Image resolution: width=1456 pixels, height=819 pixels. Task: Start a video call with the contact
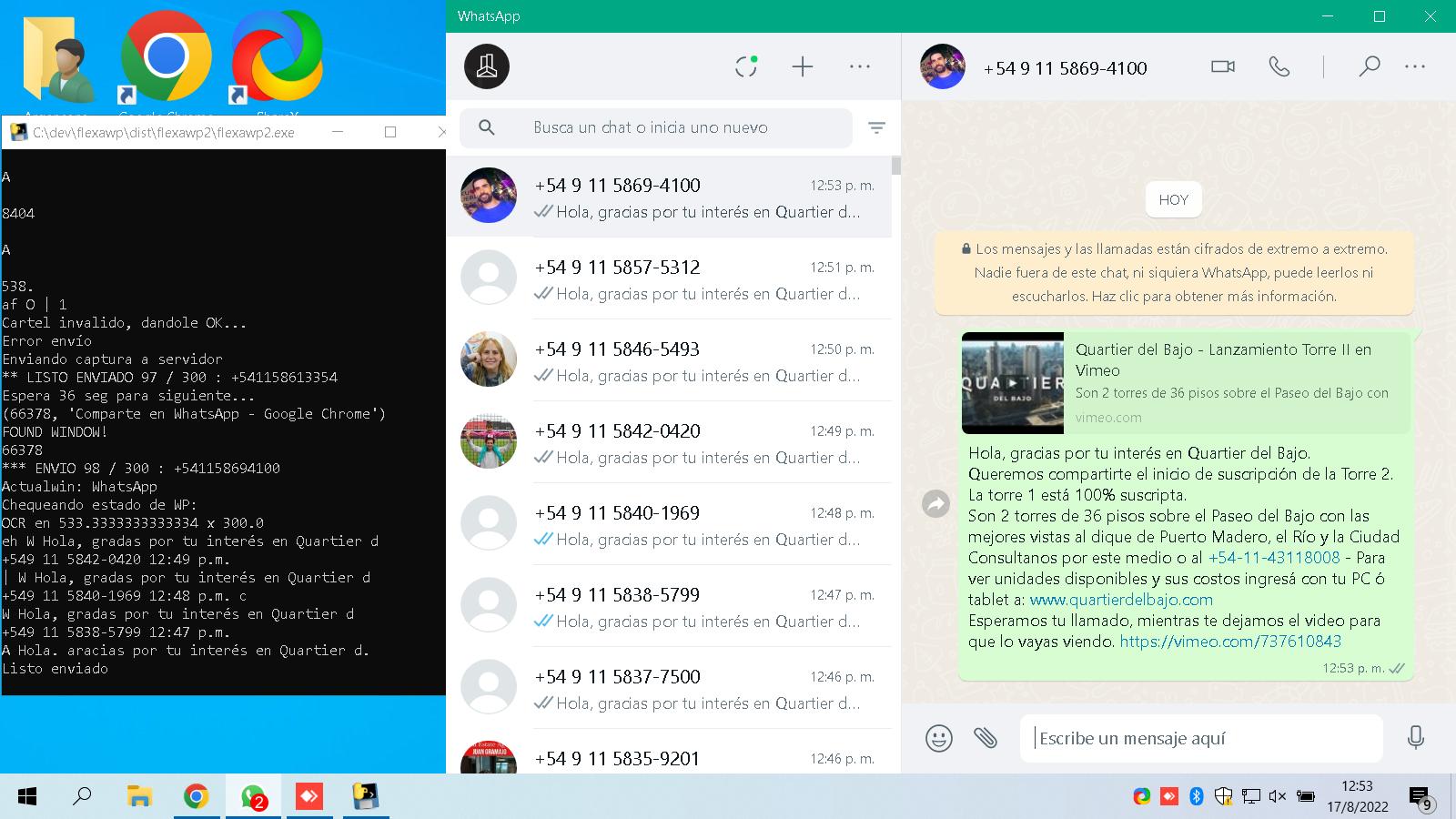1223,66
